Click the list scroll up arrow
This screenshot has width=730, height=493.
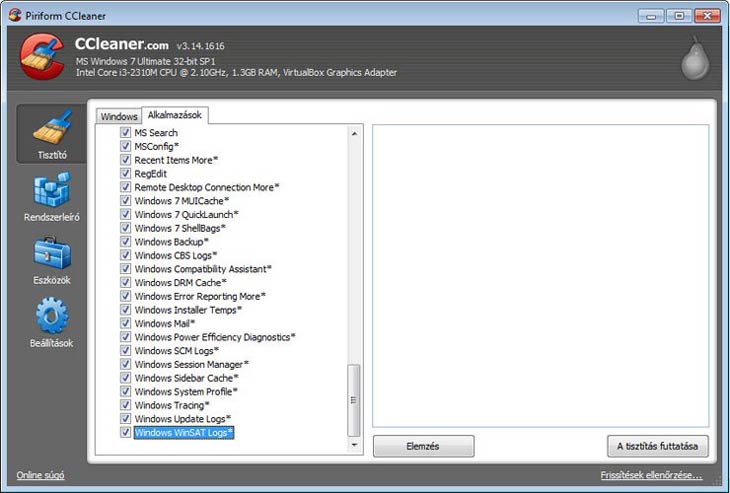coord(354,134)
